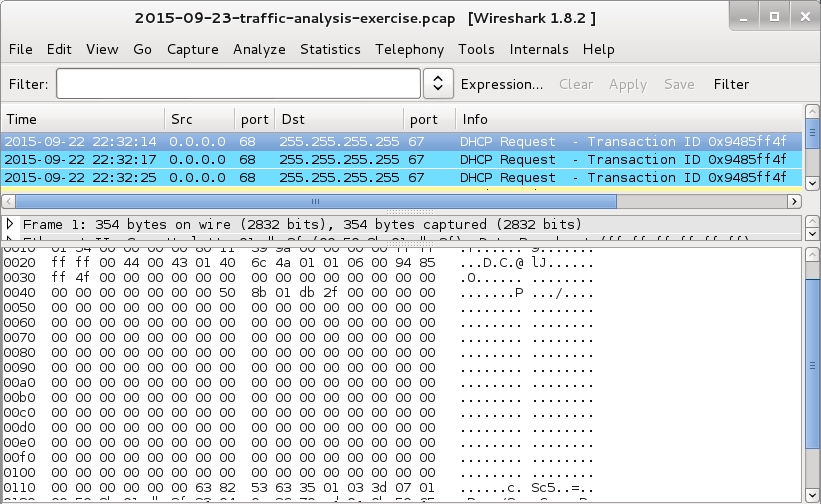Click the Apply filter button

628,84
